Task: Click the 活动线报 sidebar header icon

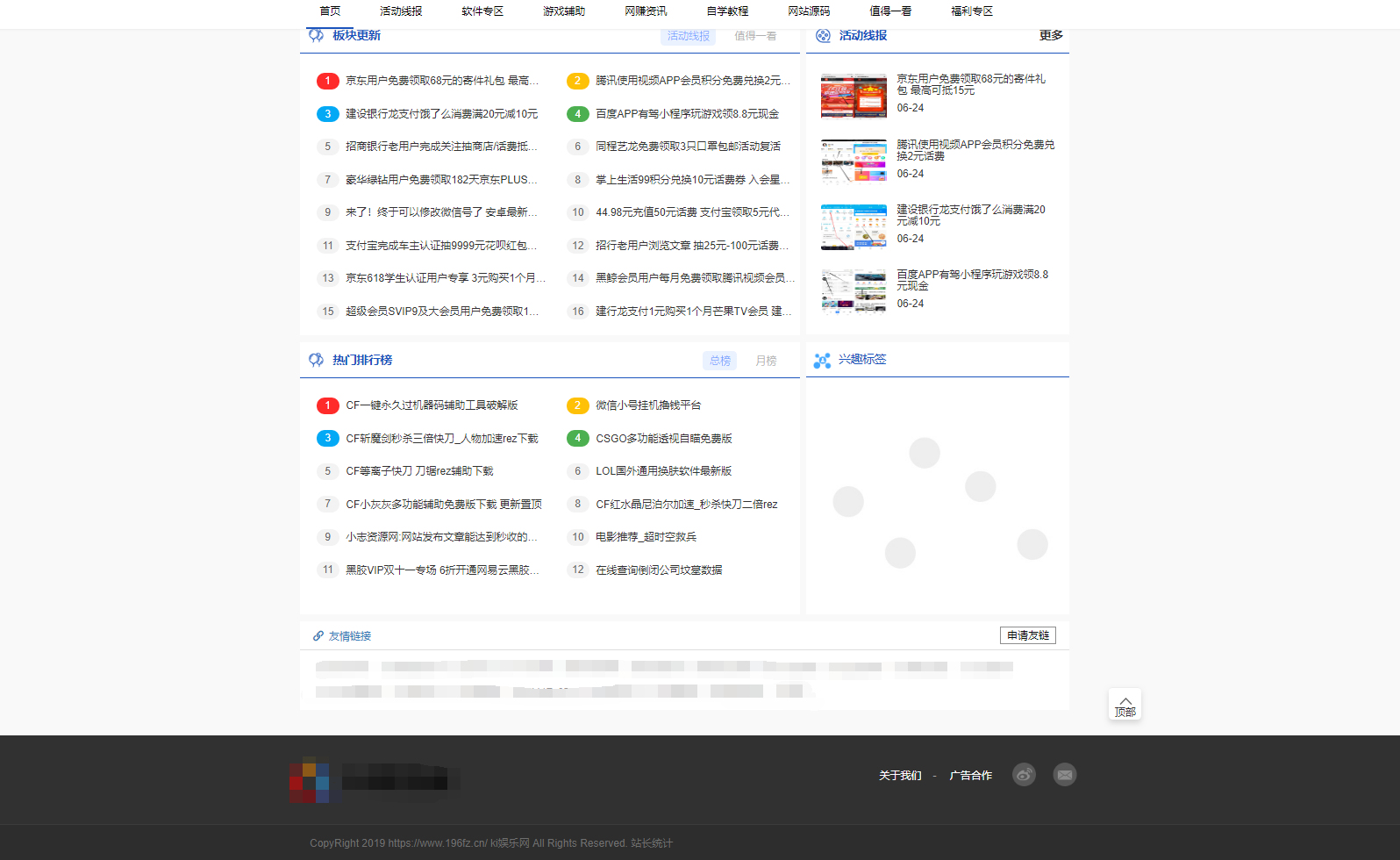Action: point(823,35)
